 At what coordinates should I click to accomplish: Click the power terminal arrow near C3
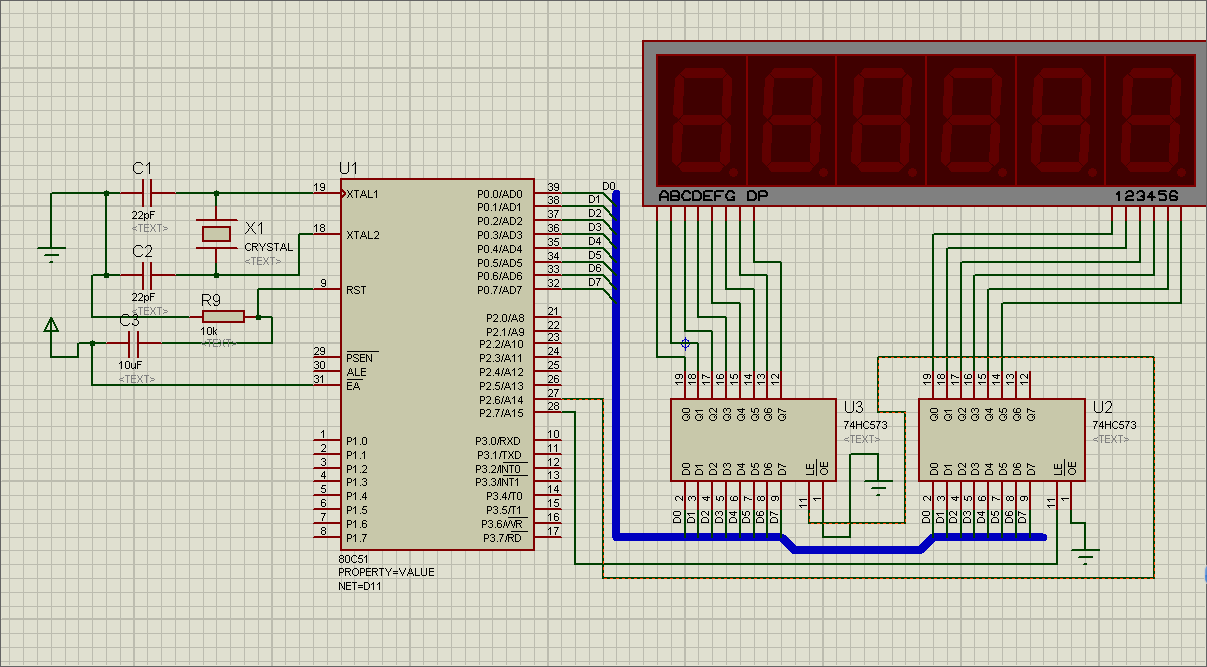[x=51, y=324]
